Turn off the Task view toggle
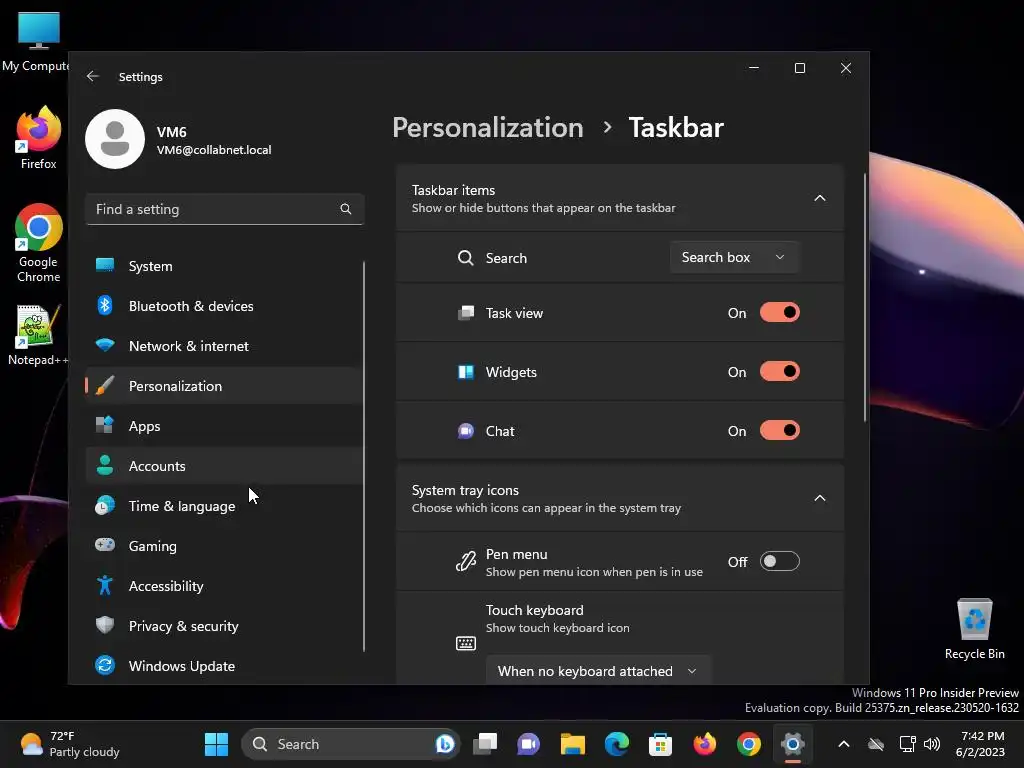The image size is (1024, 768). click(779, 313)
